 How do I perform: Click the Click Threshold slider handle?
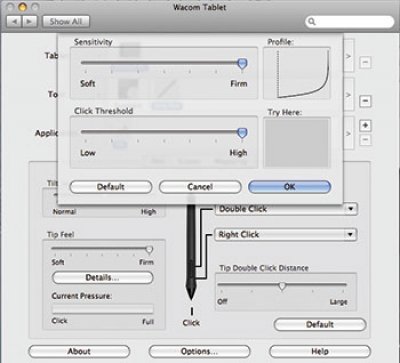(x=242, y=133)
